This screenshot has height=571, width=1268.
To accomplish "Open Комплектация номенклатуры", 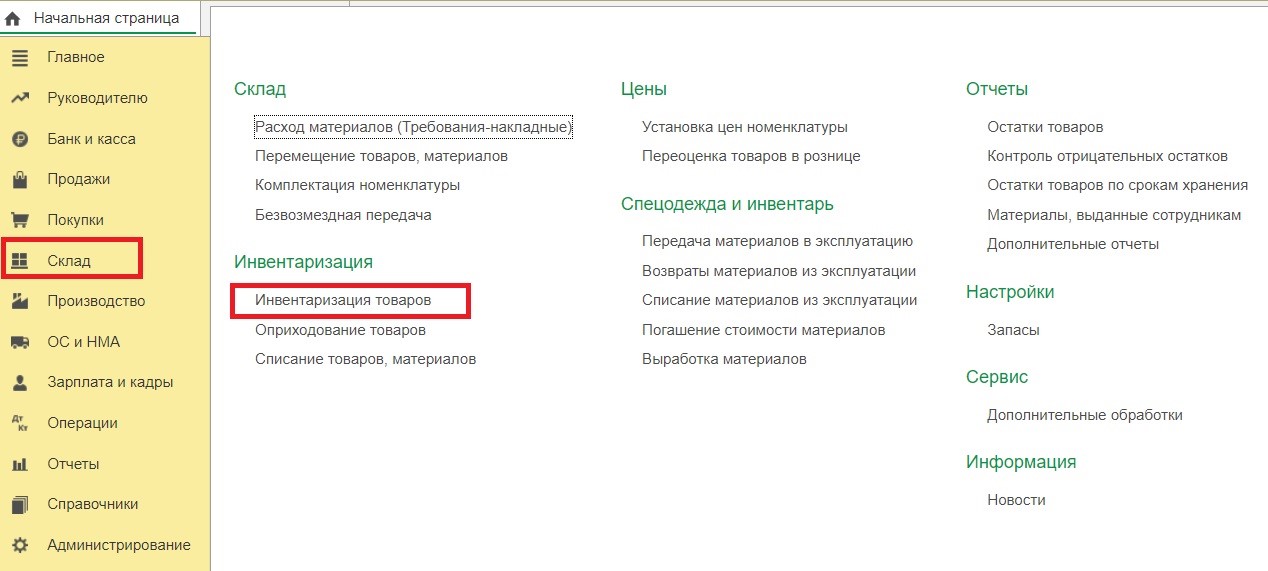I will 357,185.
